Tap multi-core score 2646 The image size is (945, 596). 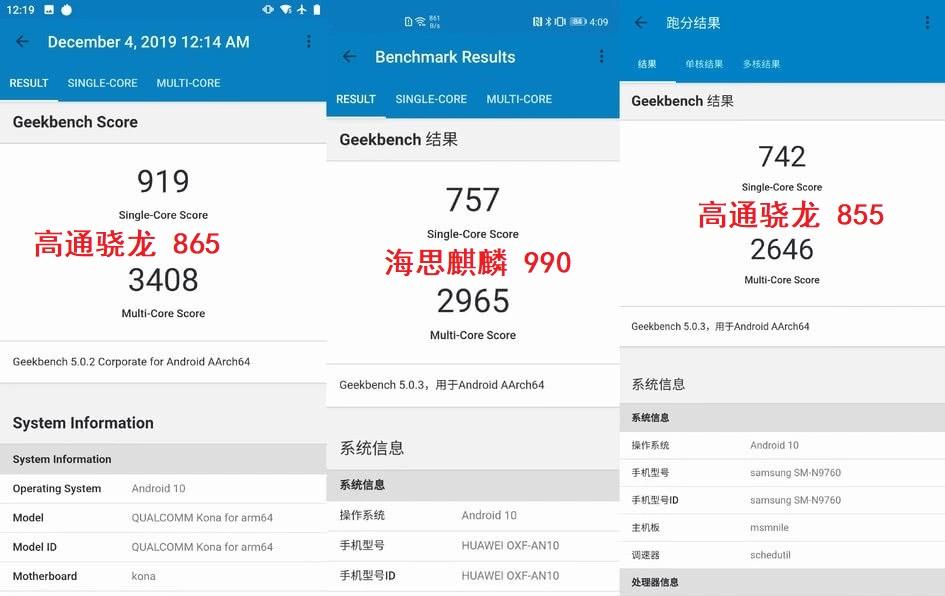pyautogui.click(x=782, y=249)
